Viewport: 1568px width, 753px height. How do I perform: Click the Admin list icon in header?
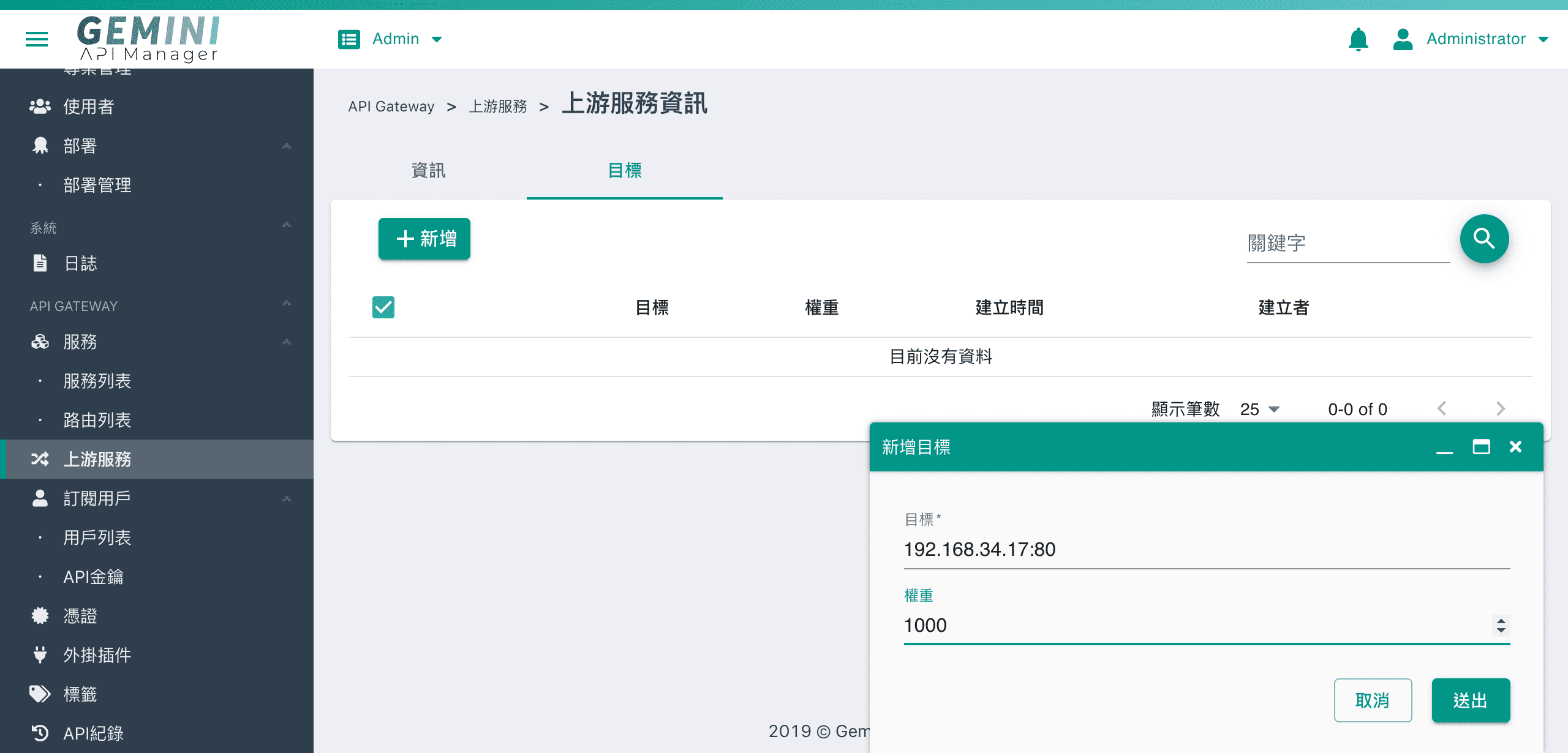click(x=349, y=39)
